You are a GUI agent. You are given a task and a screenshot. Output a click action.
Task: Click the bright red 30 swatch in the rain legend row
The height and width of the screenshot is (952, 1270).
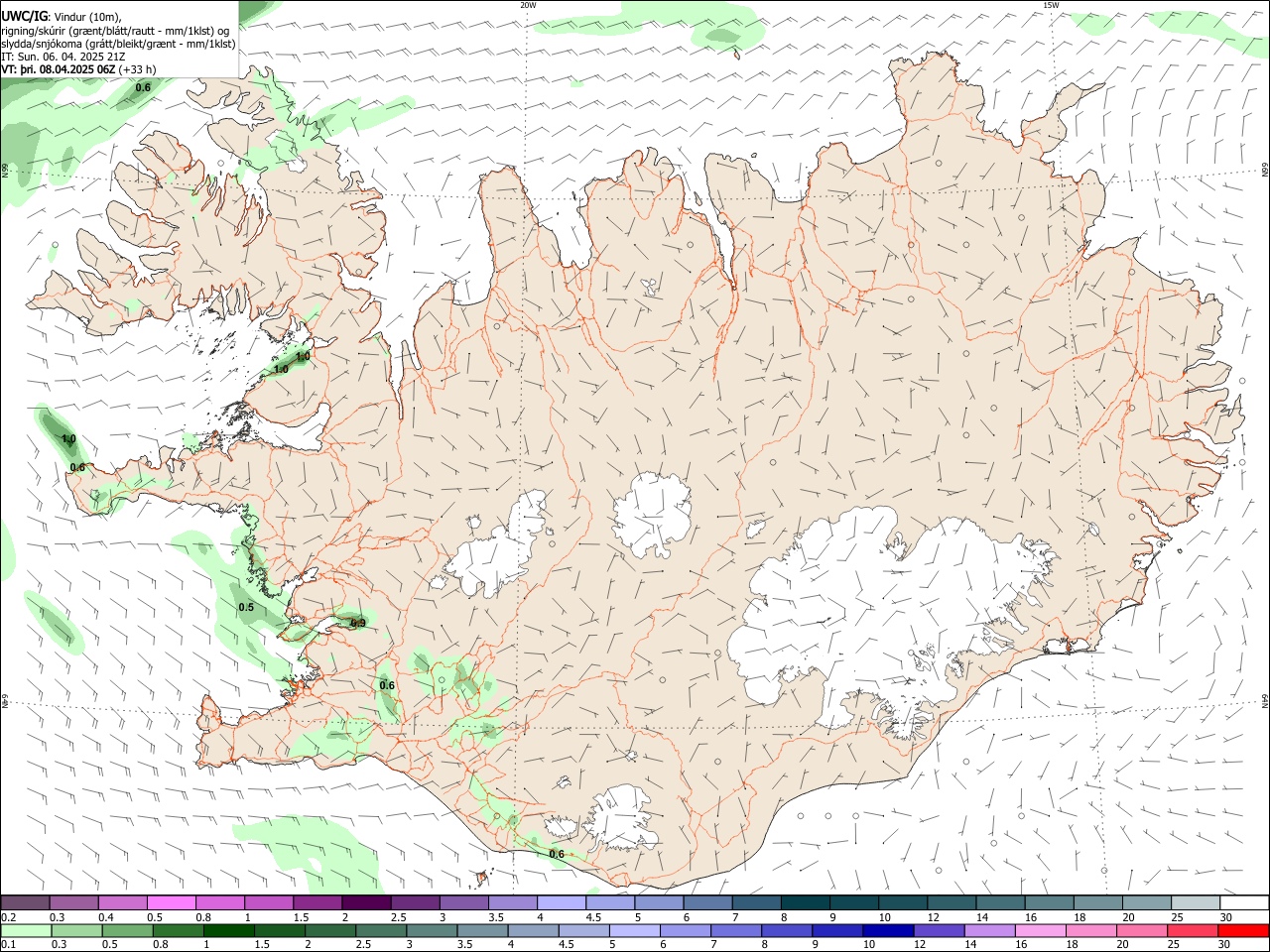[1242, 930]
